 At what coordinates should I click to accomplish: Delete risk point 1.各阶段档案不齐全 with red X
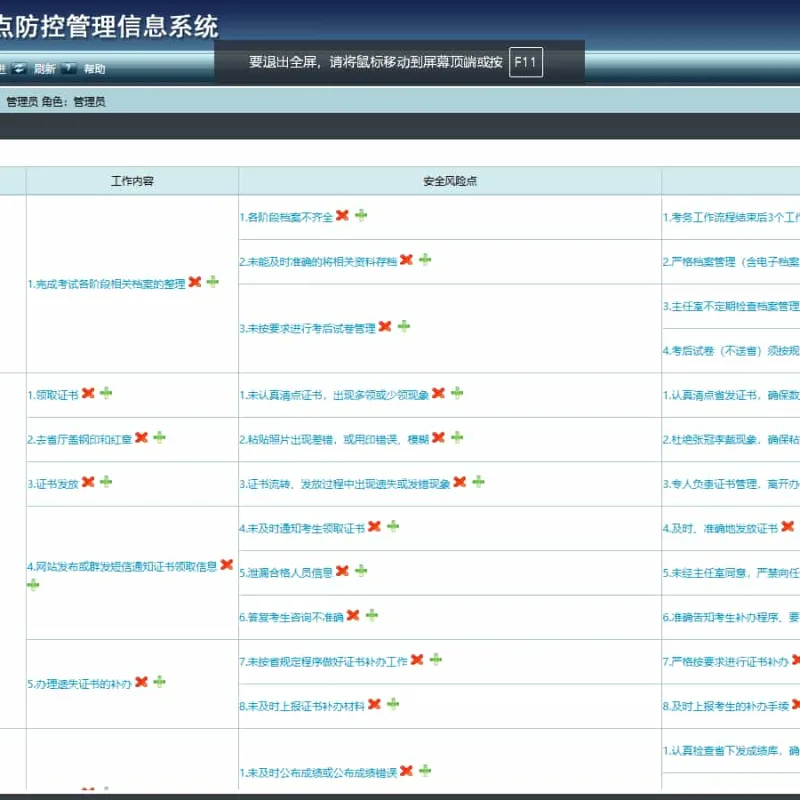point(342,215)
